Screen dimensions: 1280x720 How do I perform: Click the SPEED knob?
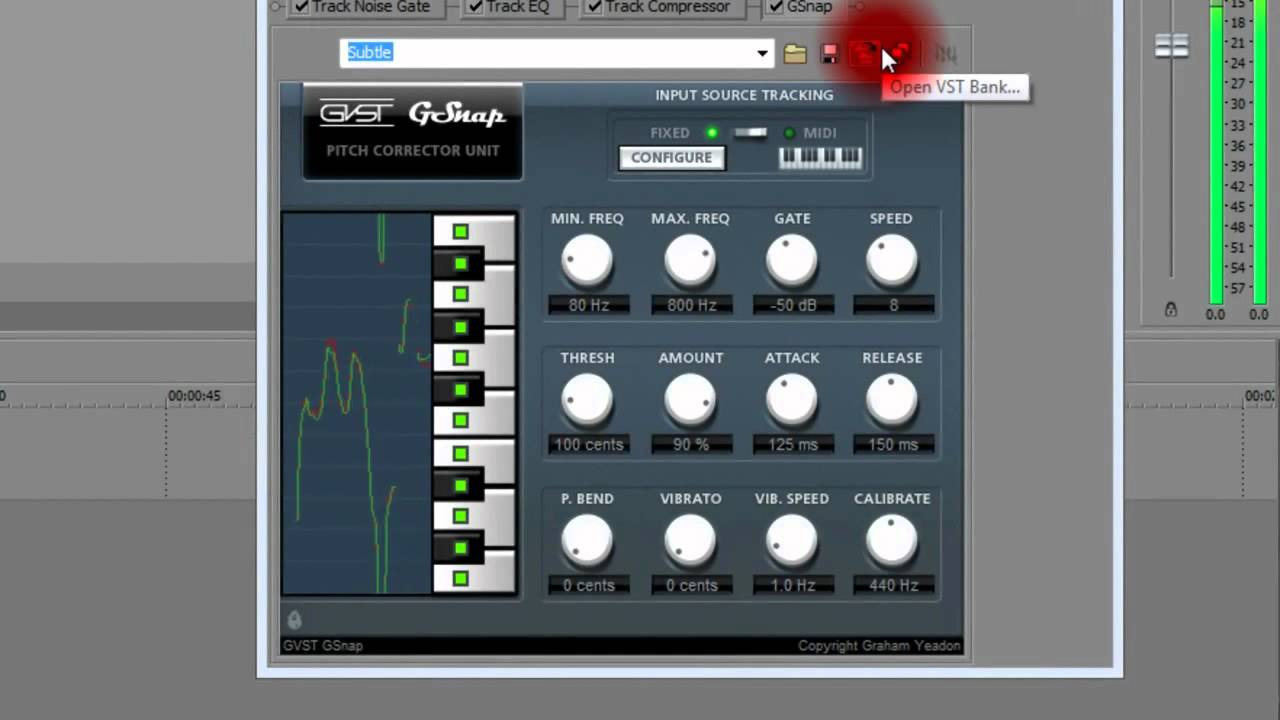[891, 261]
